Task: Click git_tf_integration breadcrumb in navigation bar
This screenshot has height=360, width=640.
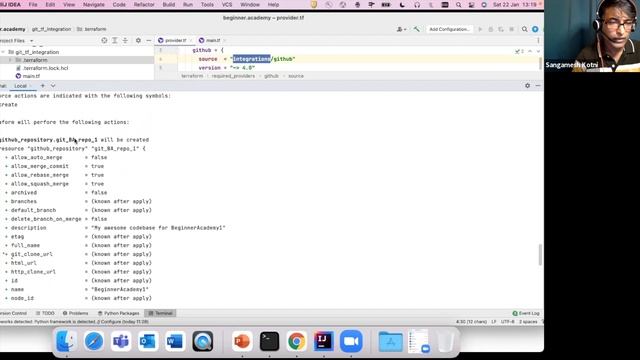Action: click(51, 29)
